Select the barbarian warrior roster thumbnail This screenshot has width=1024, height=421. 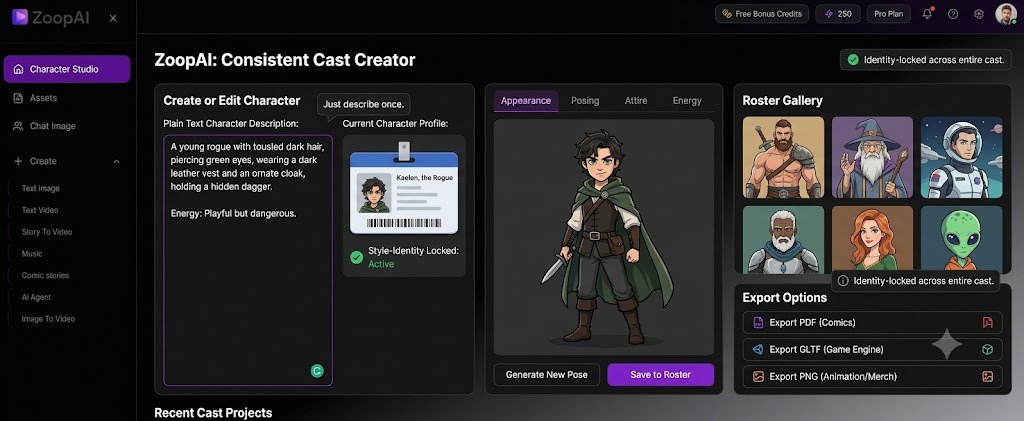click(x=783, y=157)
